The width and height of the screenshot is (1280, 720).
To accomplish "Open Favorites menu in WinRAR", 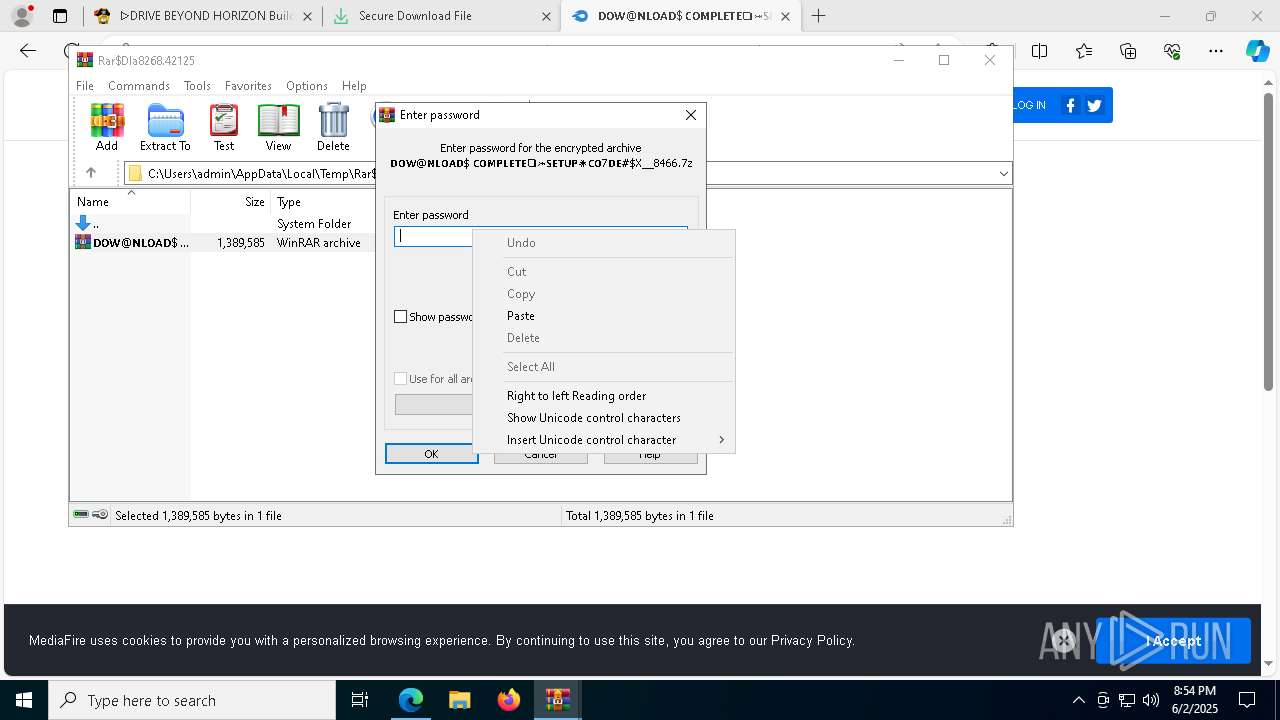I will [x=248, y=86].
